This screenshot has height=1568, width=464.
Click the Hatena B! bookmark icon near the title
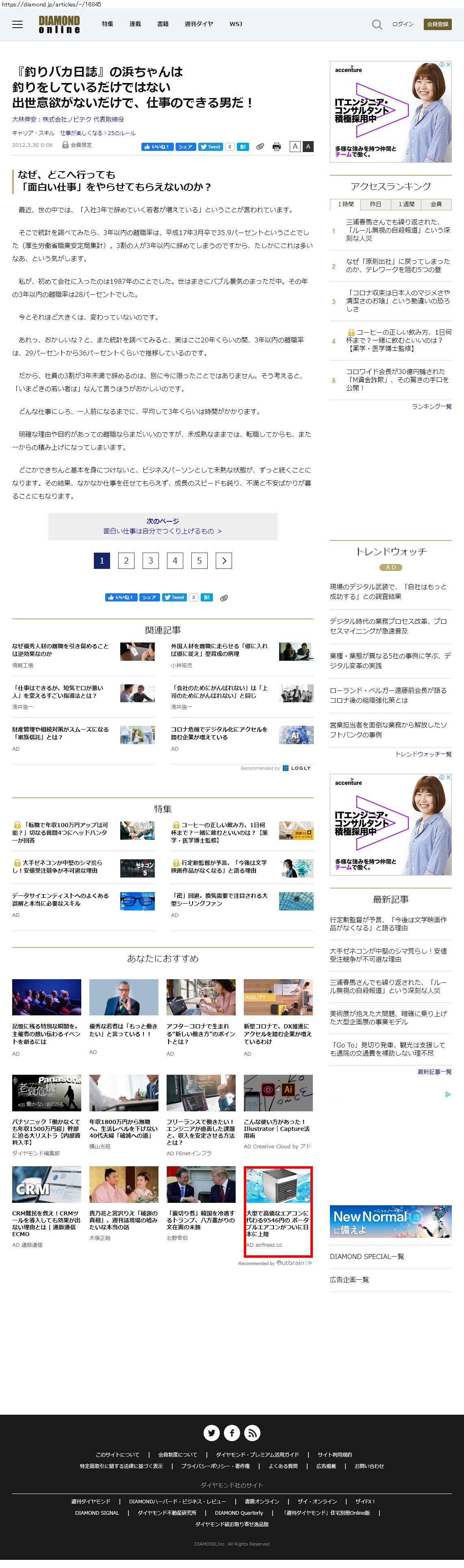point(242,147)
